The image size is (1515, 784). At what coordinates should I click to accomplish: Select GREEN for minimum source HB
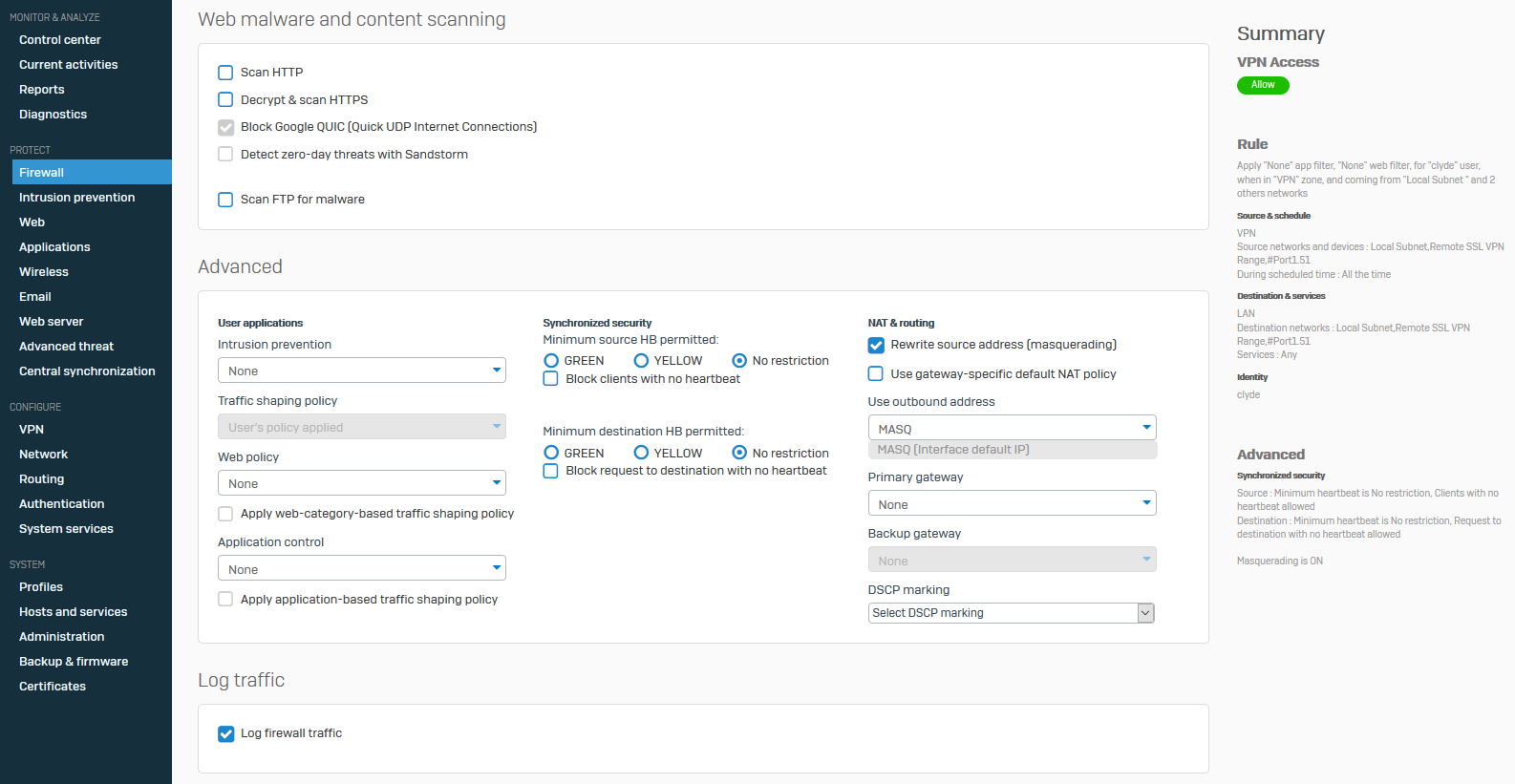(551, 361)
